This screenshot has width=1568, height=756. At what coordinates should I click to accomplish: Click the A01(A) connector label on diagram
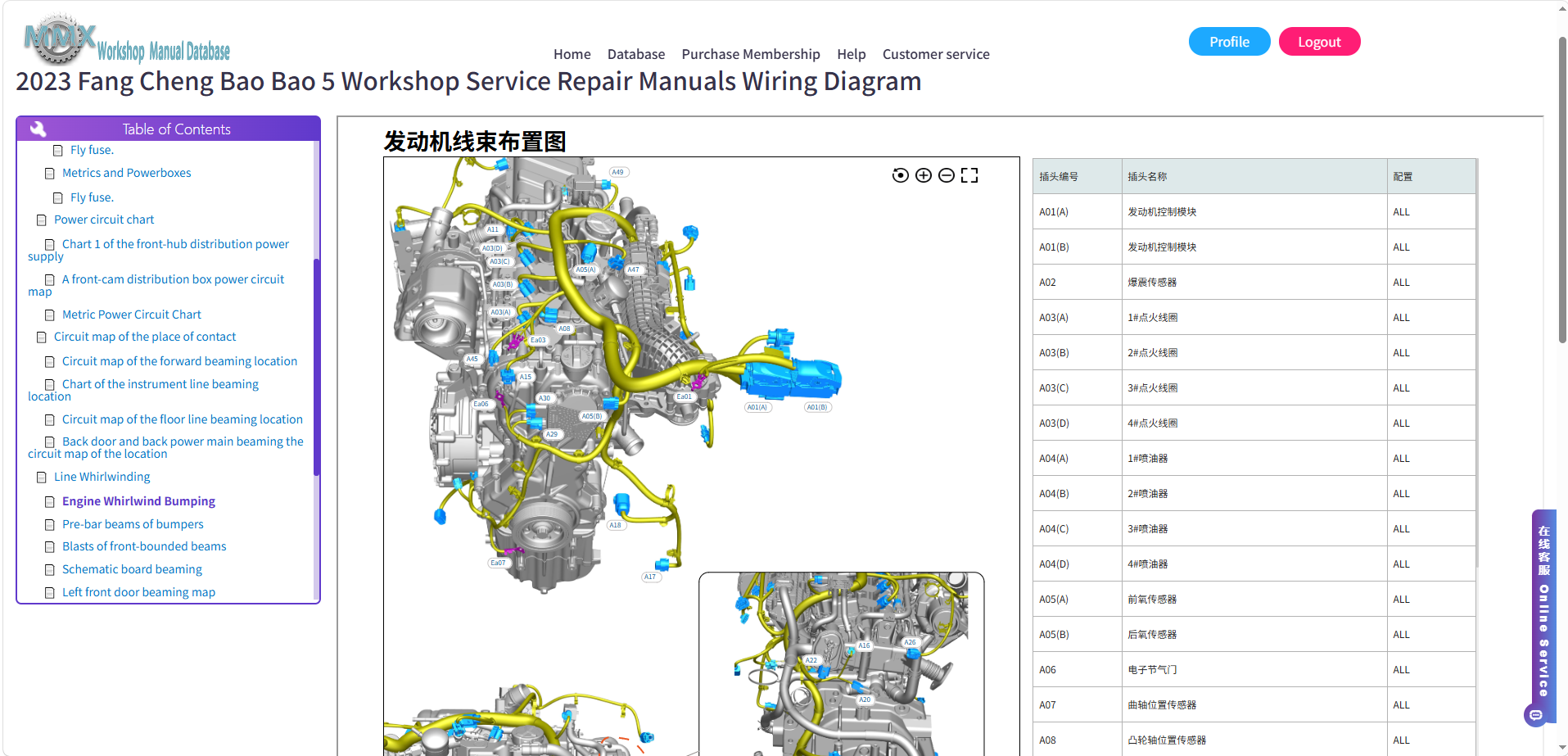(x=757, y=407)
